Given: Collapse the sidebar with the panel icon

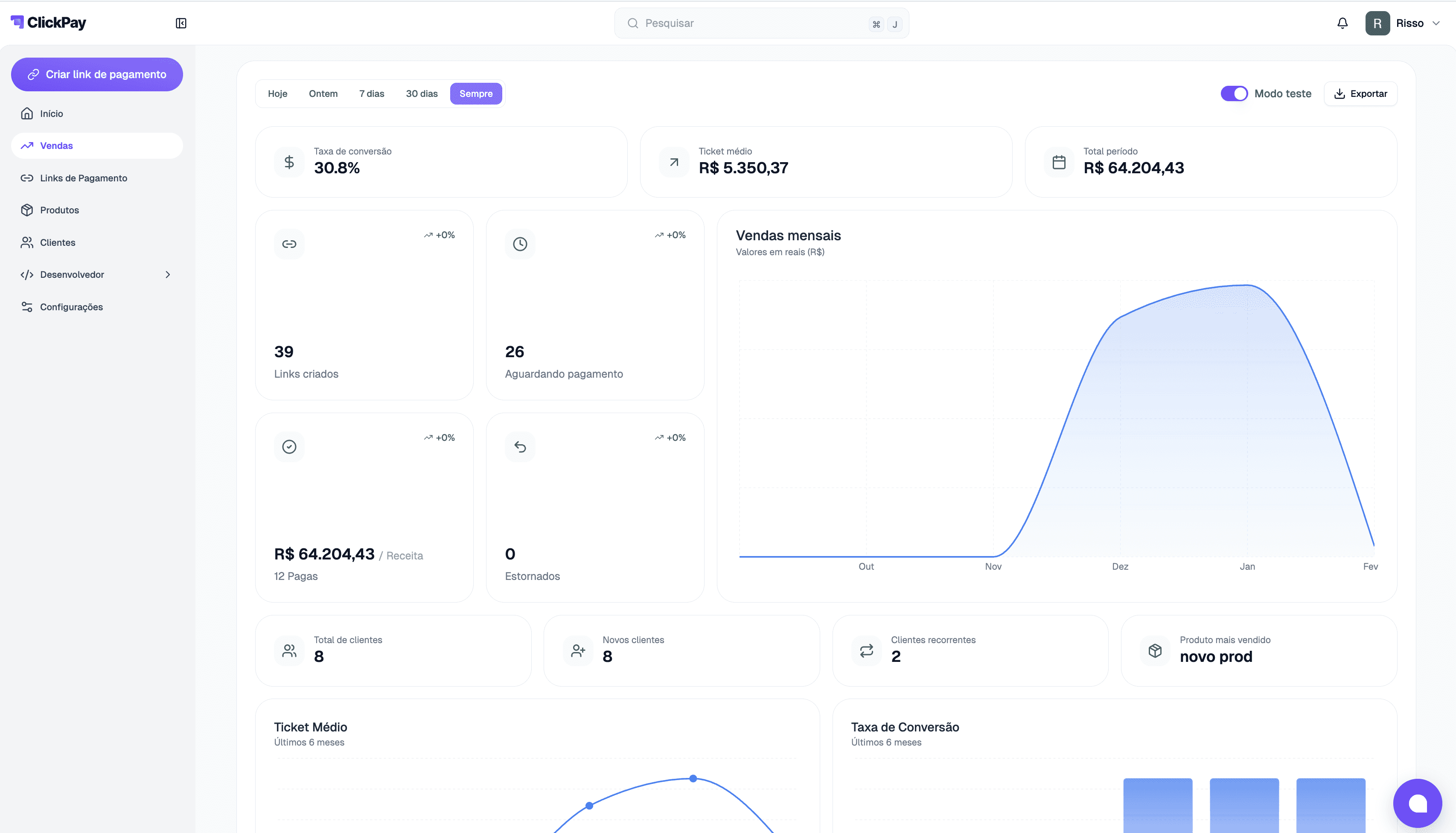Looking at the screenshot, I should (x=181, y=23).
